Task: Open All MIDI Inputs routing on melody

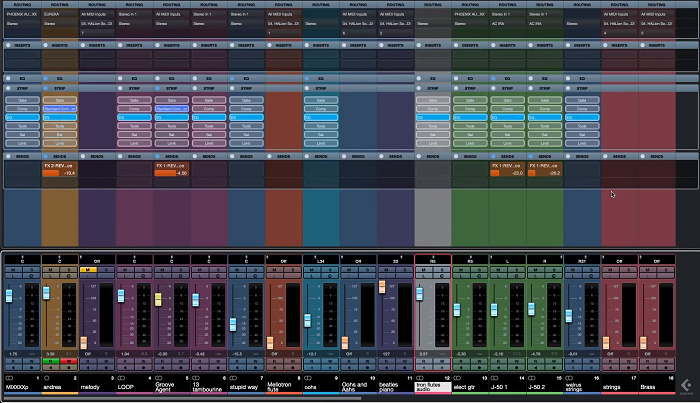Action: pos(97,14)
